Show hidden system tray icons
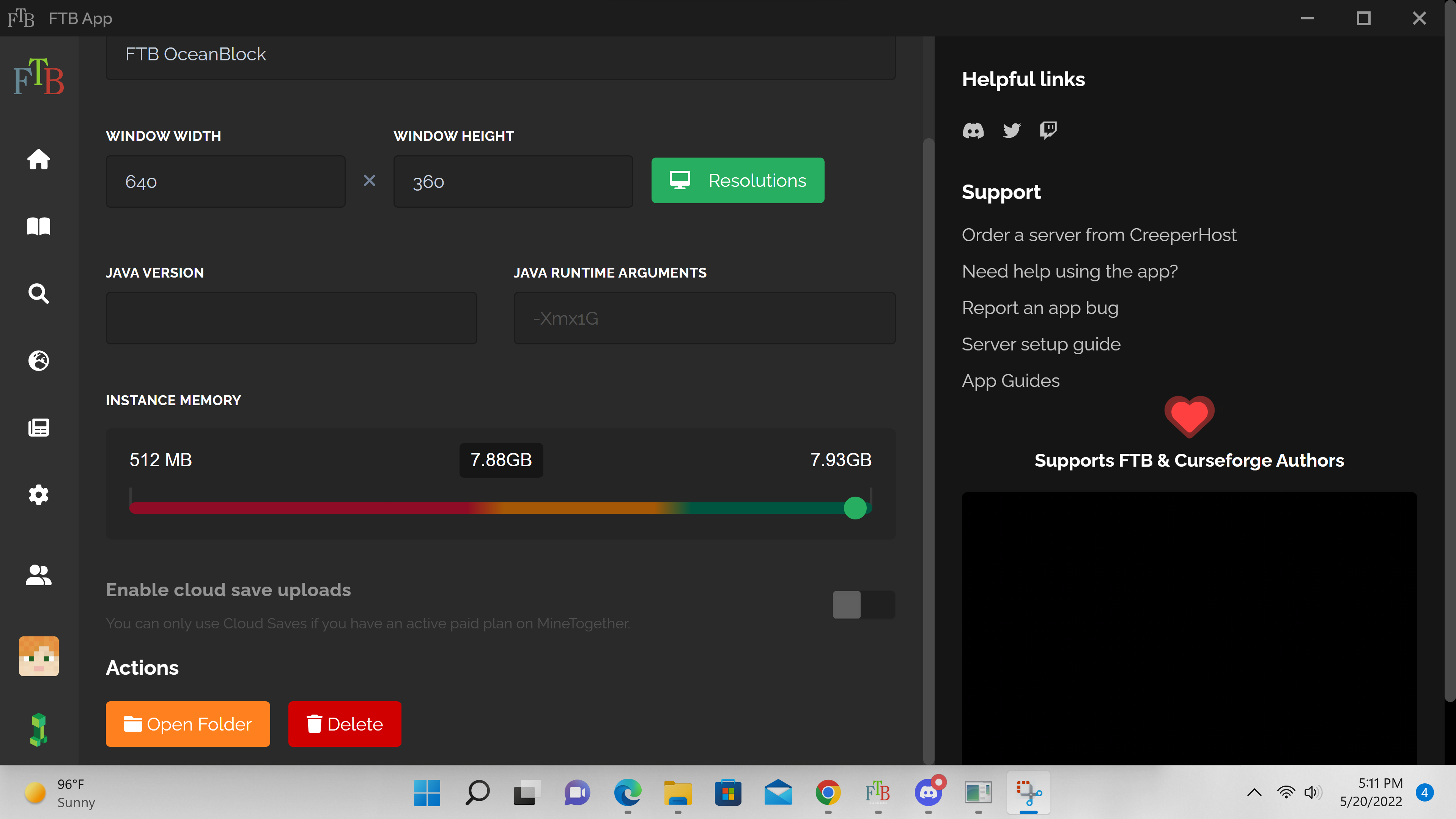 (1254, 792)
